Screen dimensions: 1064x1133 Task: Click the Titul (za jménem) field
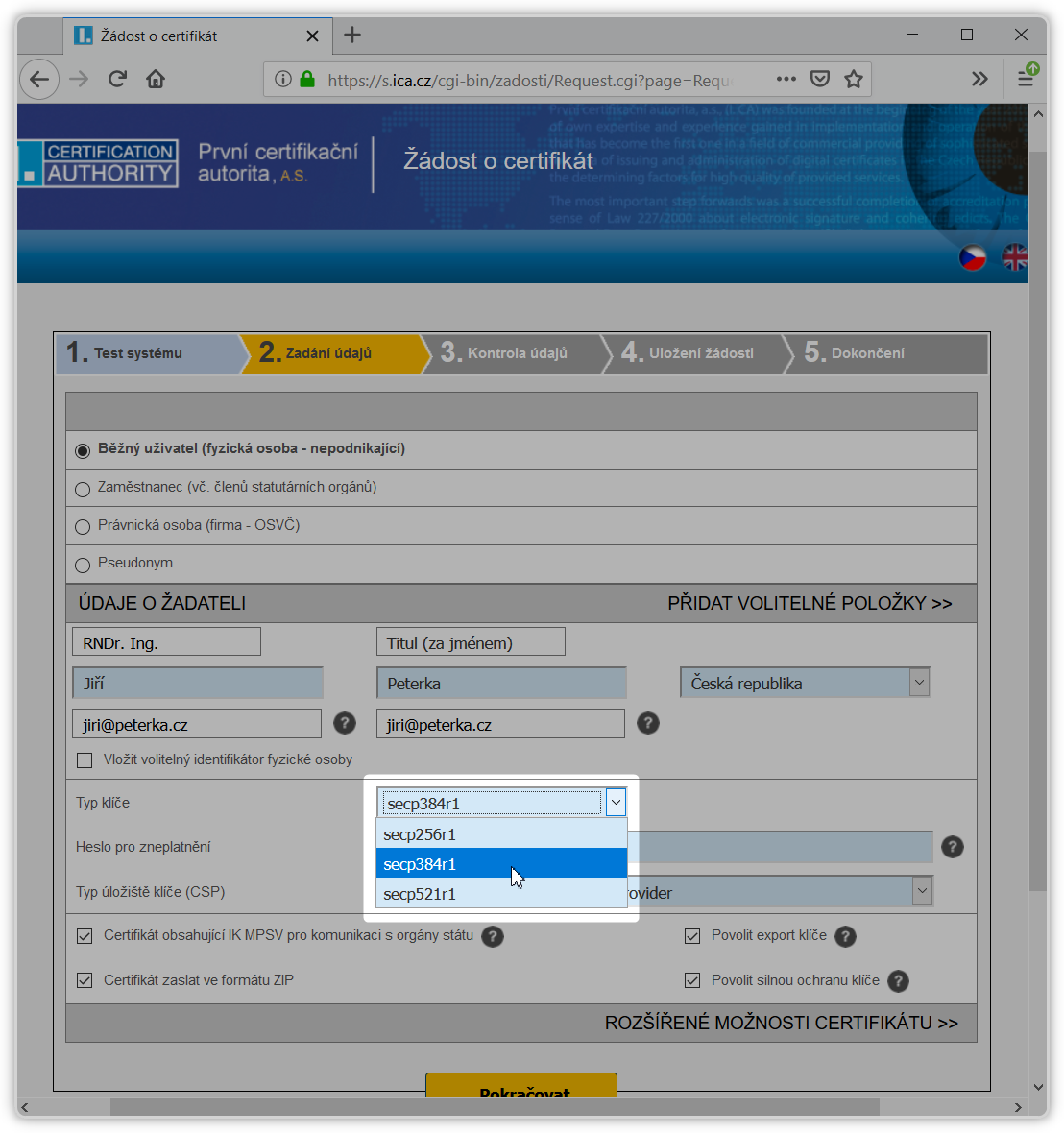tap(471, 641)
